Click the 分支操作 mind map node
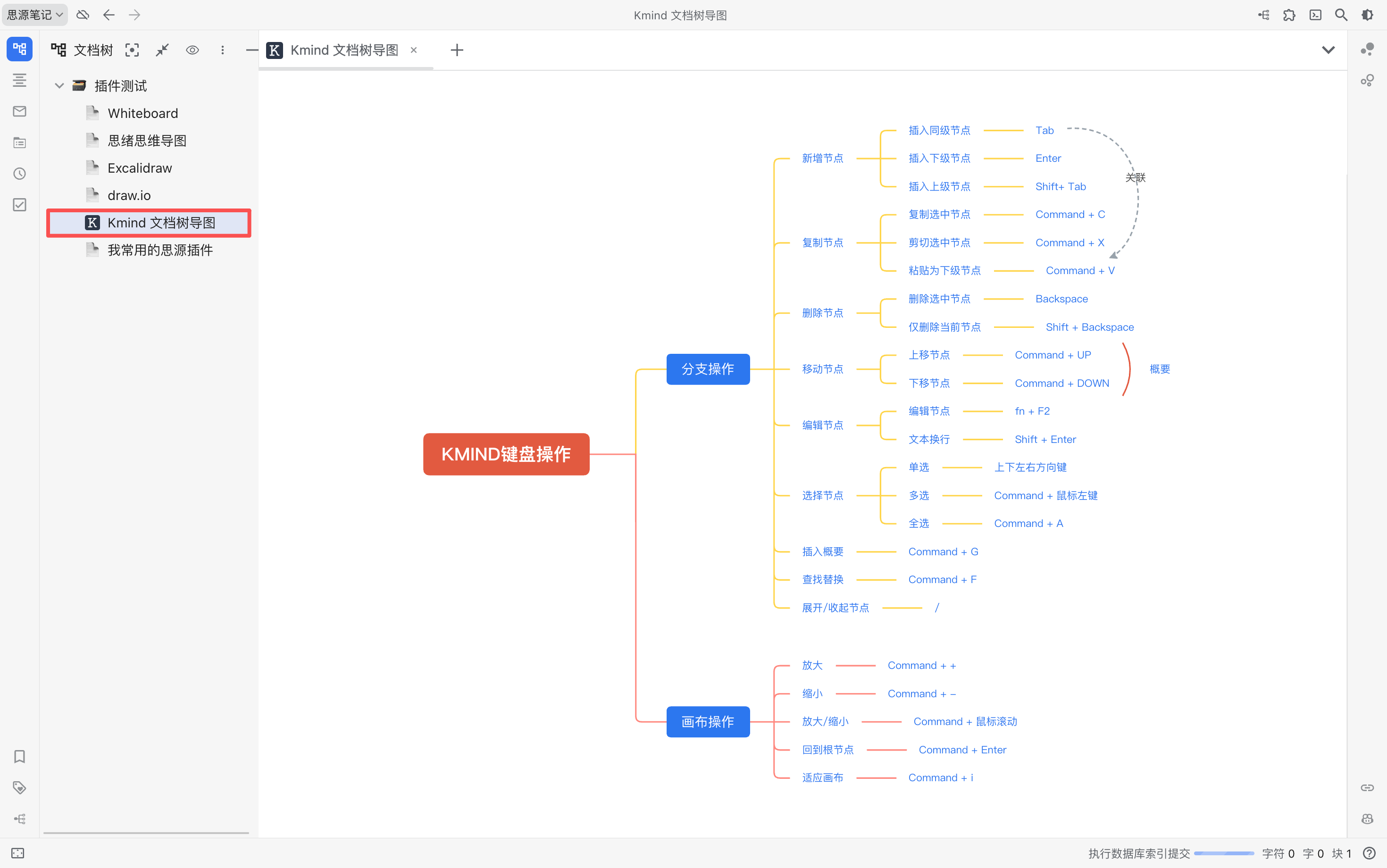 707,369
